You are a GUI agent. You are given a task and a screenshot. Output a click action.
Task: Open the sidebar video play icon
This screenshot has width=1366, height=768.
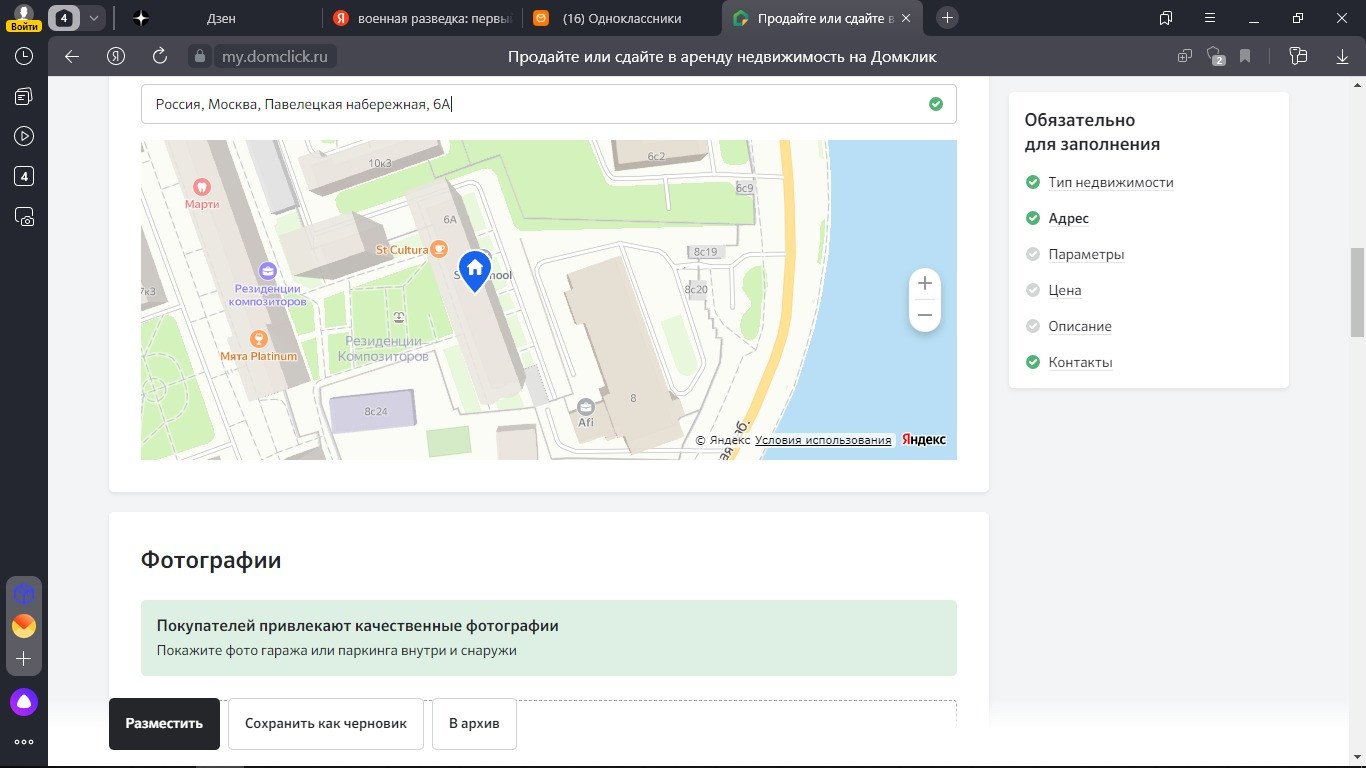click(x=24, y=136)
